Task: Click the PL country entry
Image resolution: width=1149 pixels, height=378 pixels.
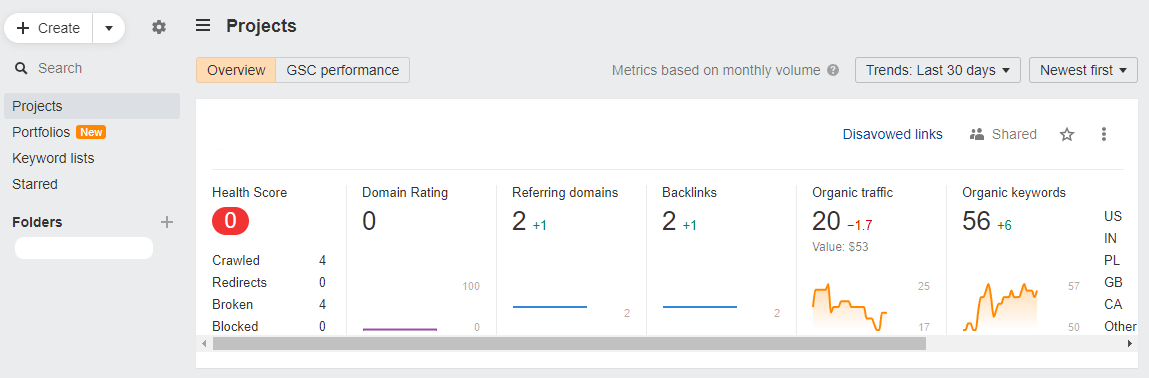Action: pyautogui.click(x=1112, y=260)
